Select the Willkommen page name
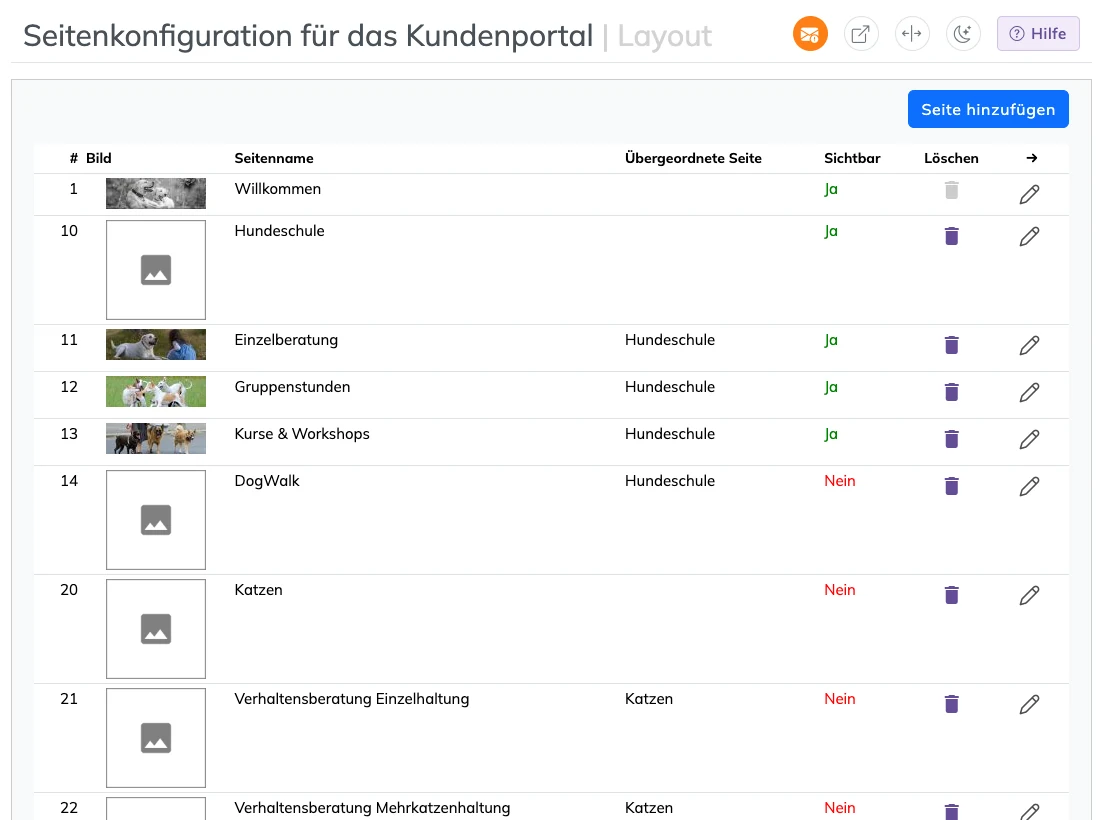 click(x=277, y=189)
